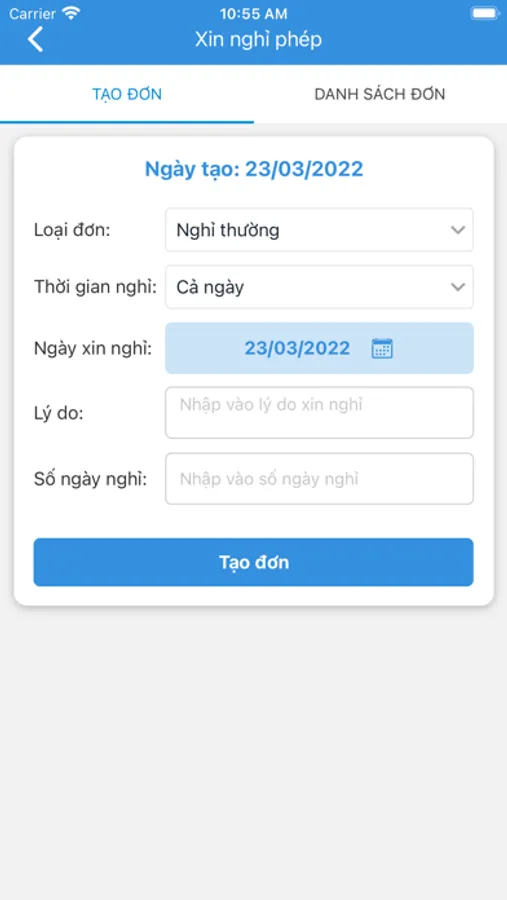Tap the Carrier status text
The height and width of the screenshot is (900, 507).
click(x=33, y=13)
